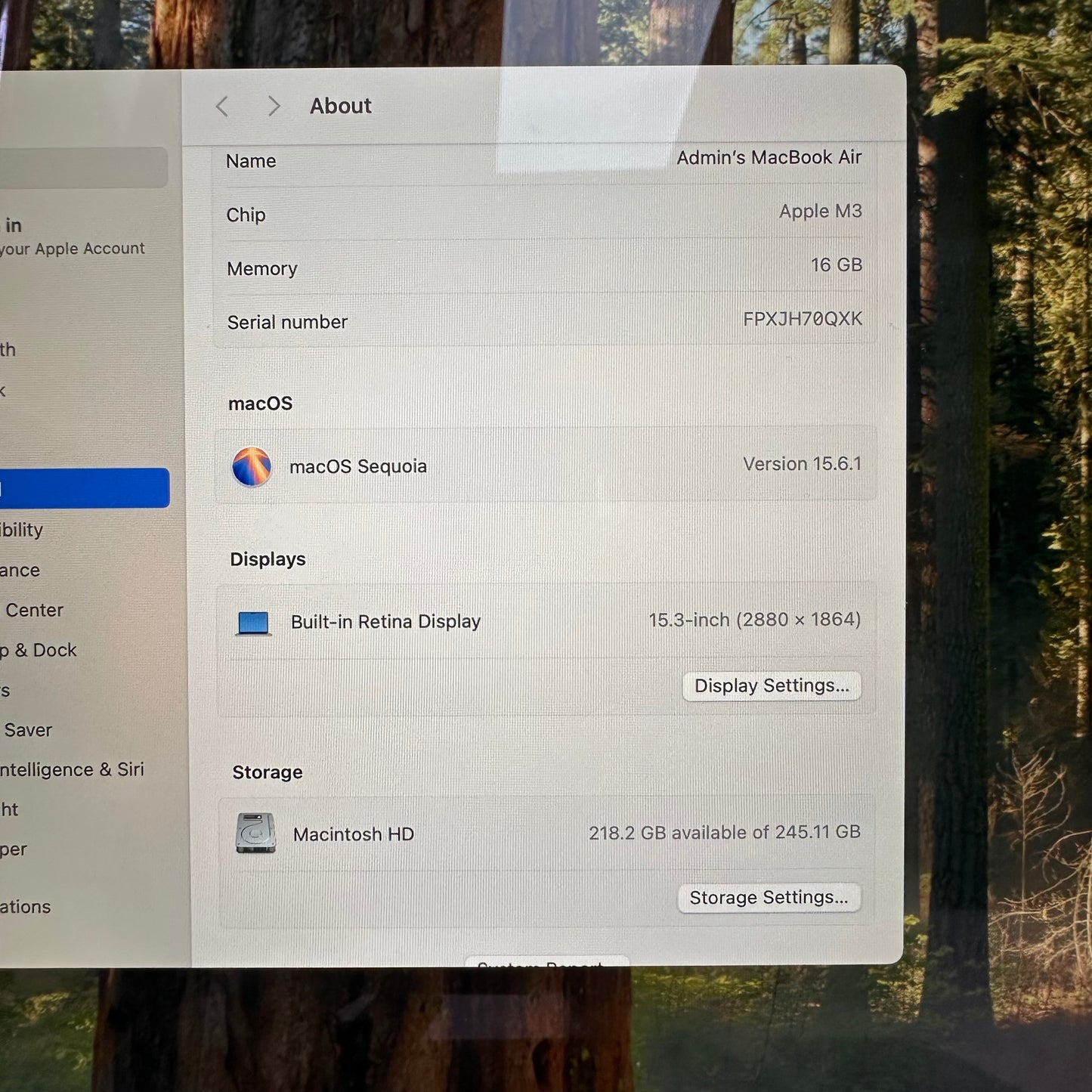
Task: Click '218.2 GB available of 245.11 GB'
Action: tap(725, 832)
